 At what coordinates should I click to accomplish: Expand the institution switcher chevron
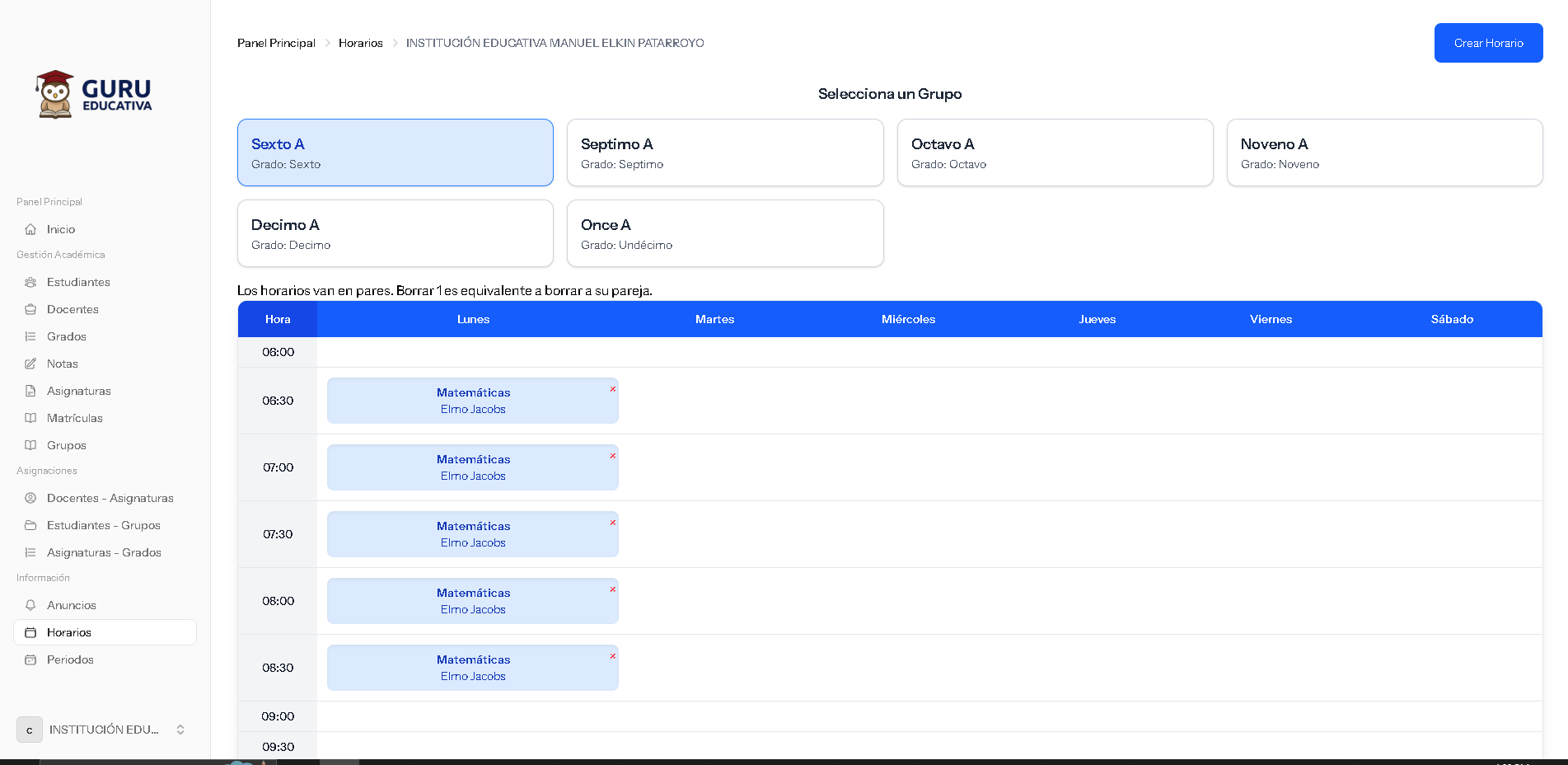coord(180,730)
